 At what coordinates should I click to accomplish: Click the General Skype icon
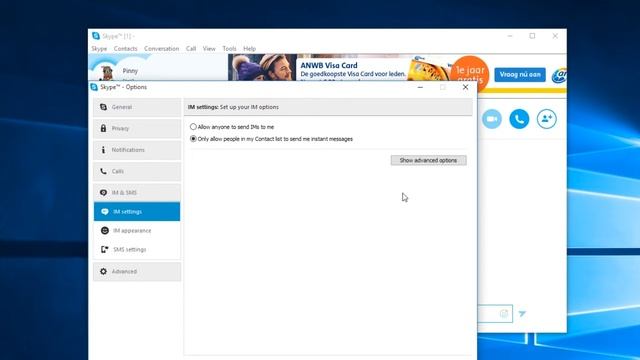click(x=103, y=107)
